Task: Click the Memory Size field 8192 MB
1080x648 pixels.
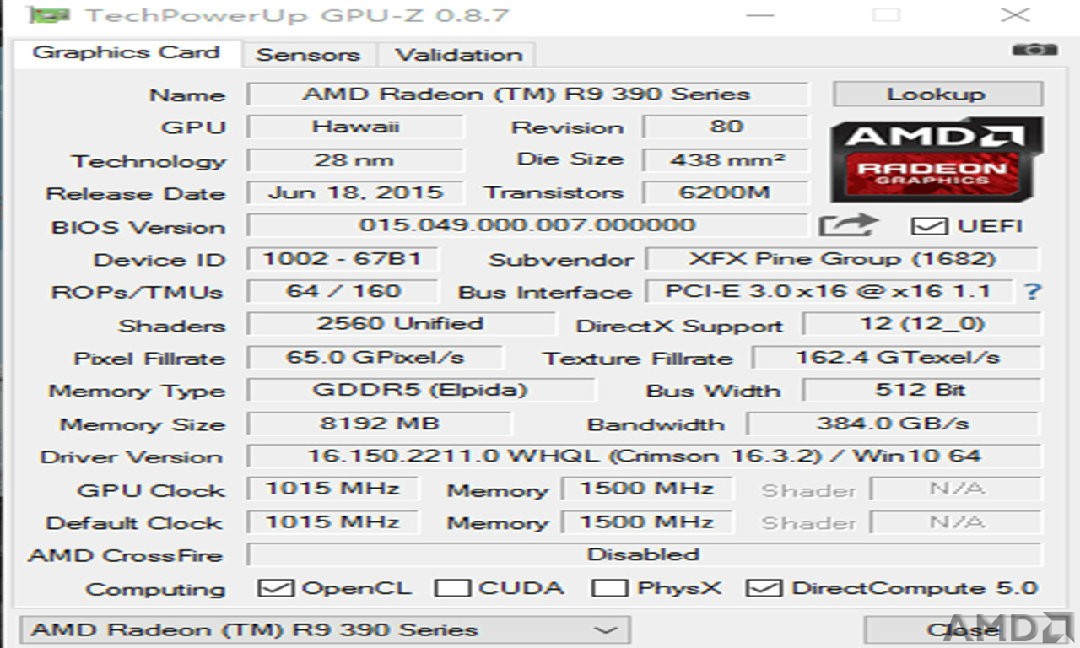Action: 380,424
